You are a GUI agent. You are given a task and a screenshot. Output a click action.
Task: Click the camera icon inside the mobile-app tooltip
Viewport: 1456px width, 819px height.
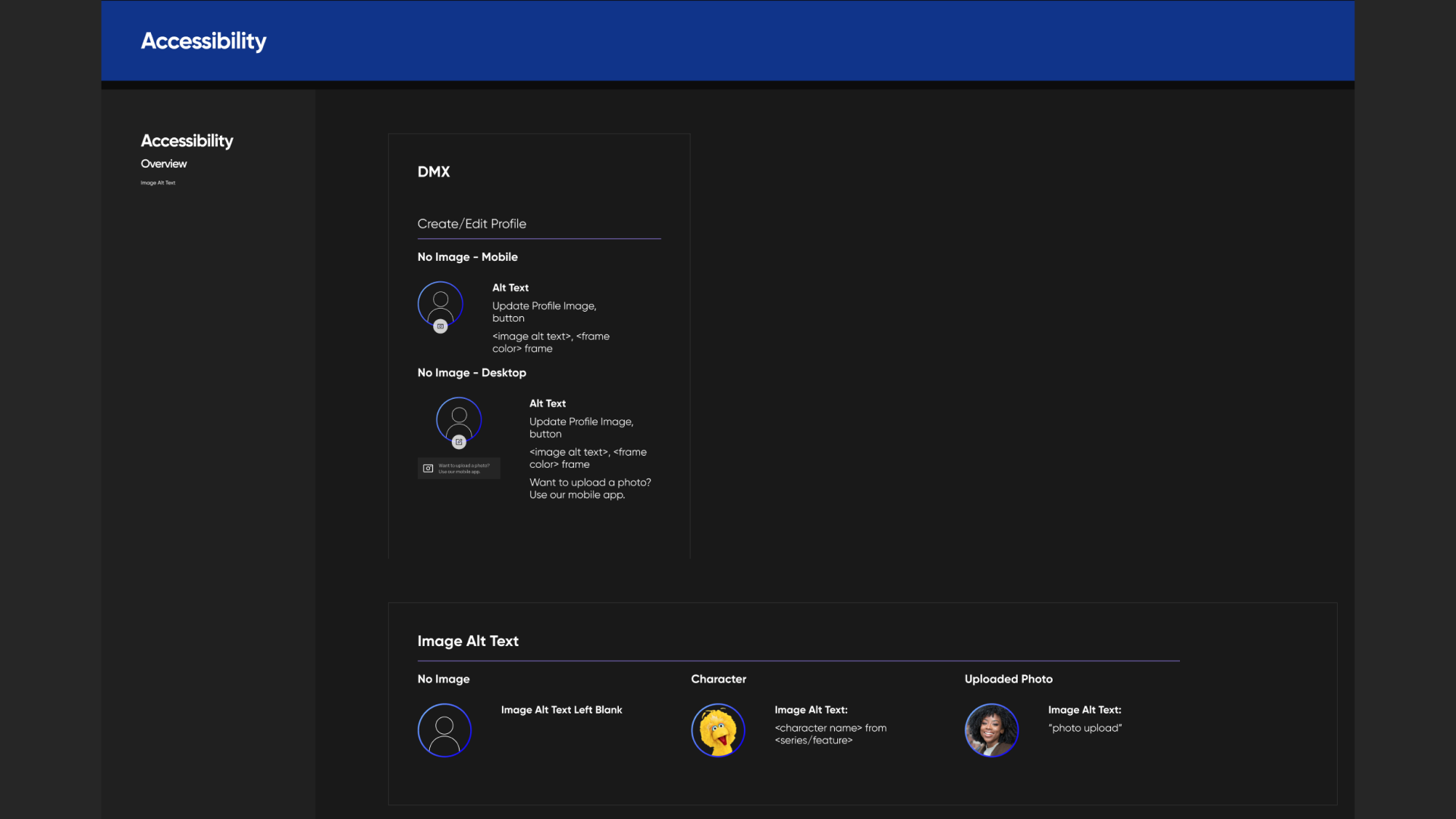(428, 468)
